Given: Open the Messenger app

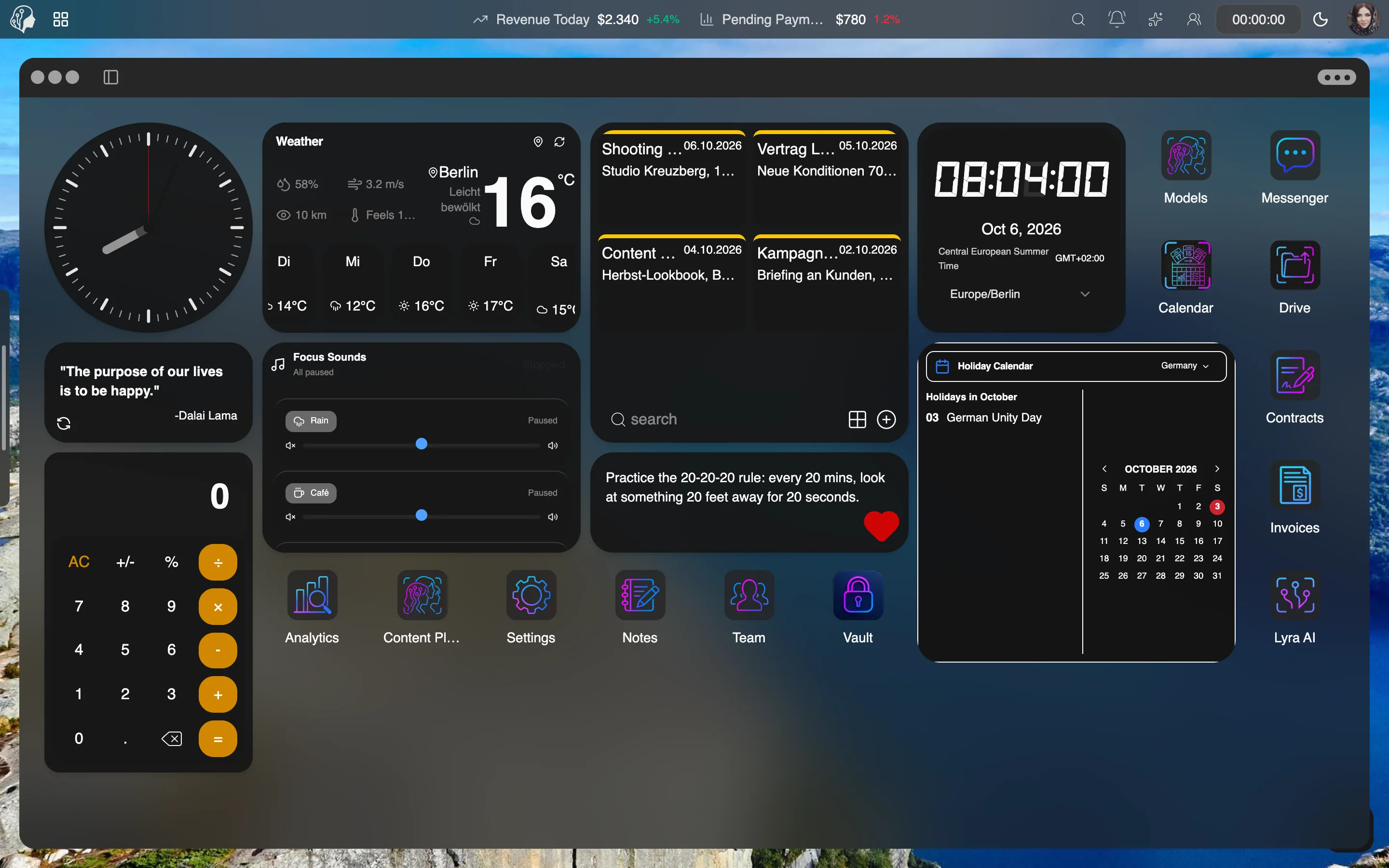Looking at the screenshot, I should pyautogui.click(x=1294, y=156).
